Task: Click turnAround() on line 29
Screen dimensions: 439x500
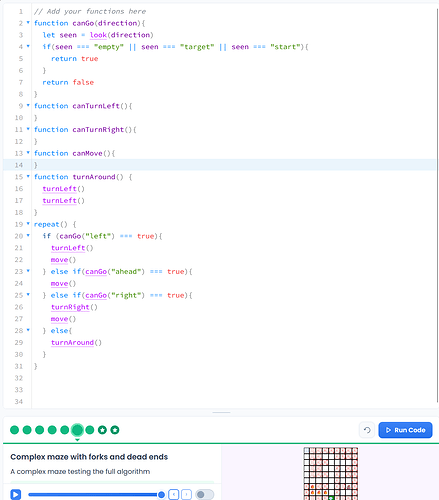Action: [x=76, y=343]
